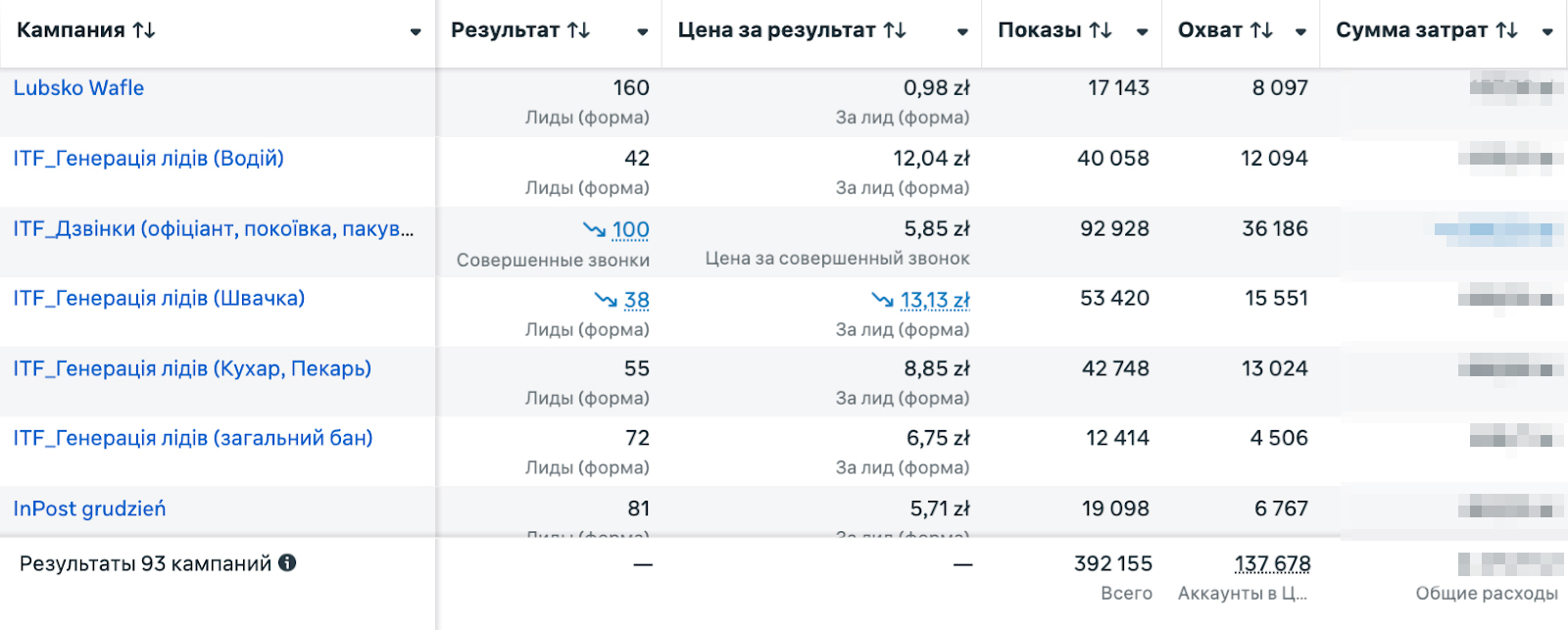
Task: Open the InPost grudzień campaign
Action: (89, 509)
